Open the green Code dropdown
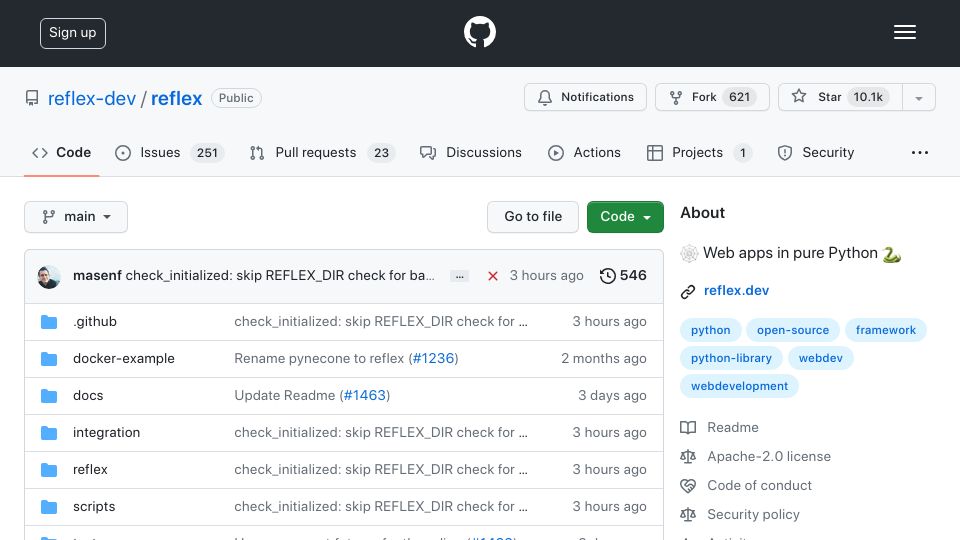 (x=625, y=217)
